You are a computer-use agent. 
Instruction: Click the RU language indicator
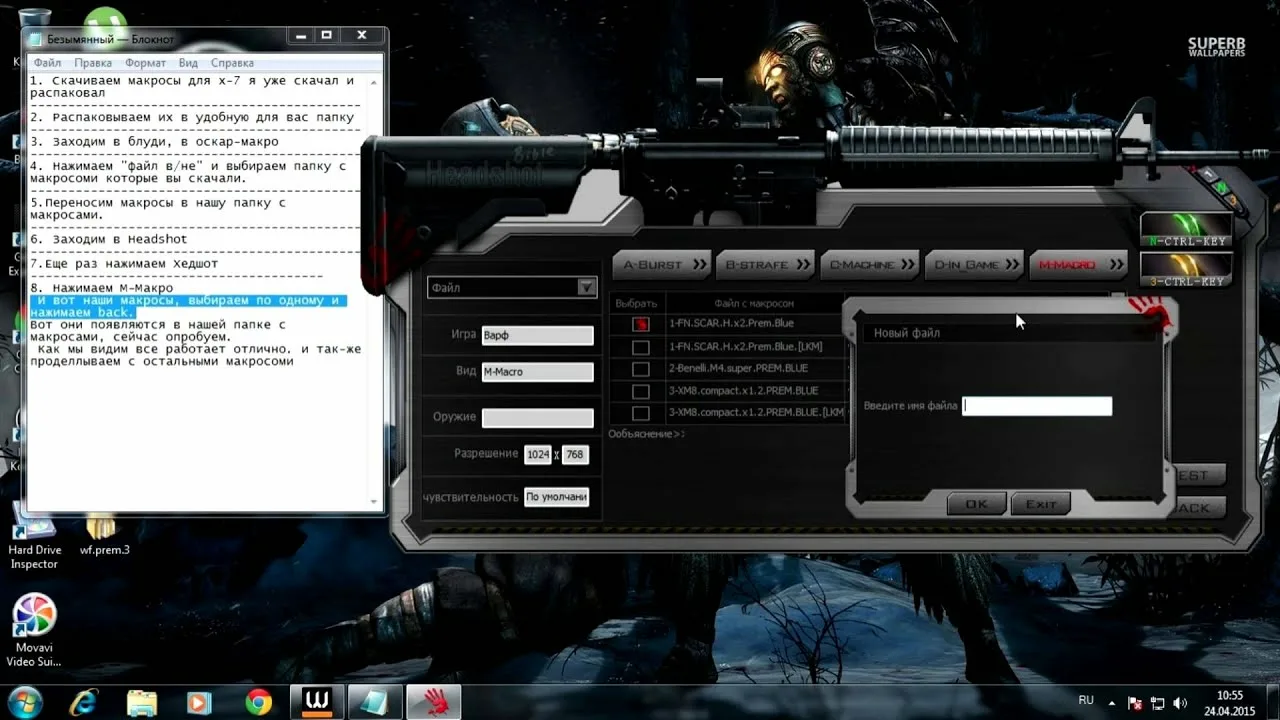[1086, 701]
